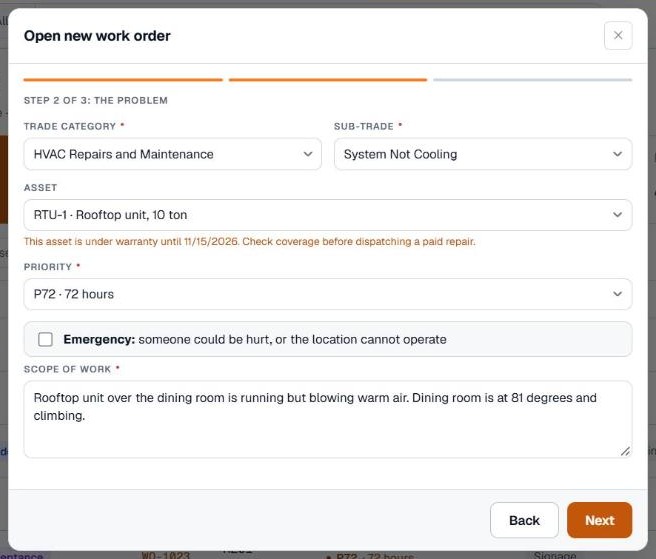Open the Sub-Trade dropdown showing System Not Cooling

(x=483, y=154)
